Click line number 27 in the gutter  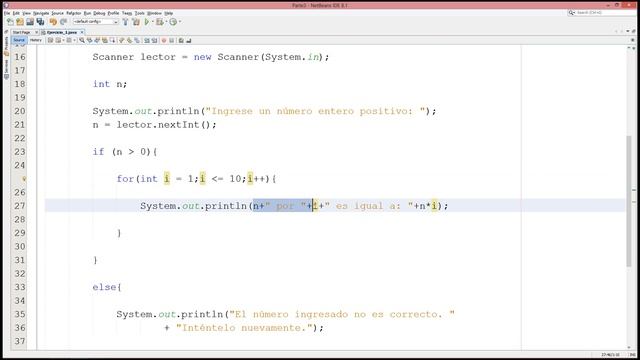pos(20,206)
